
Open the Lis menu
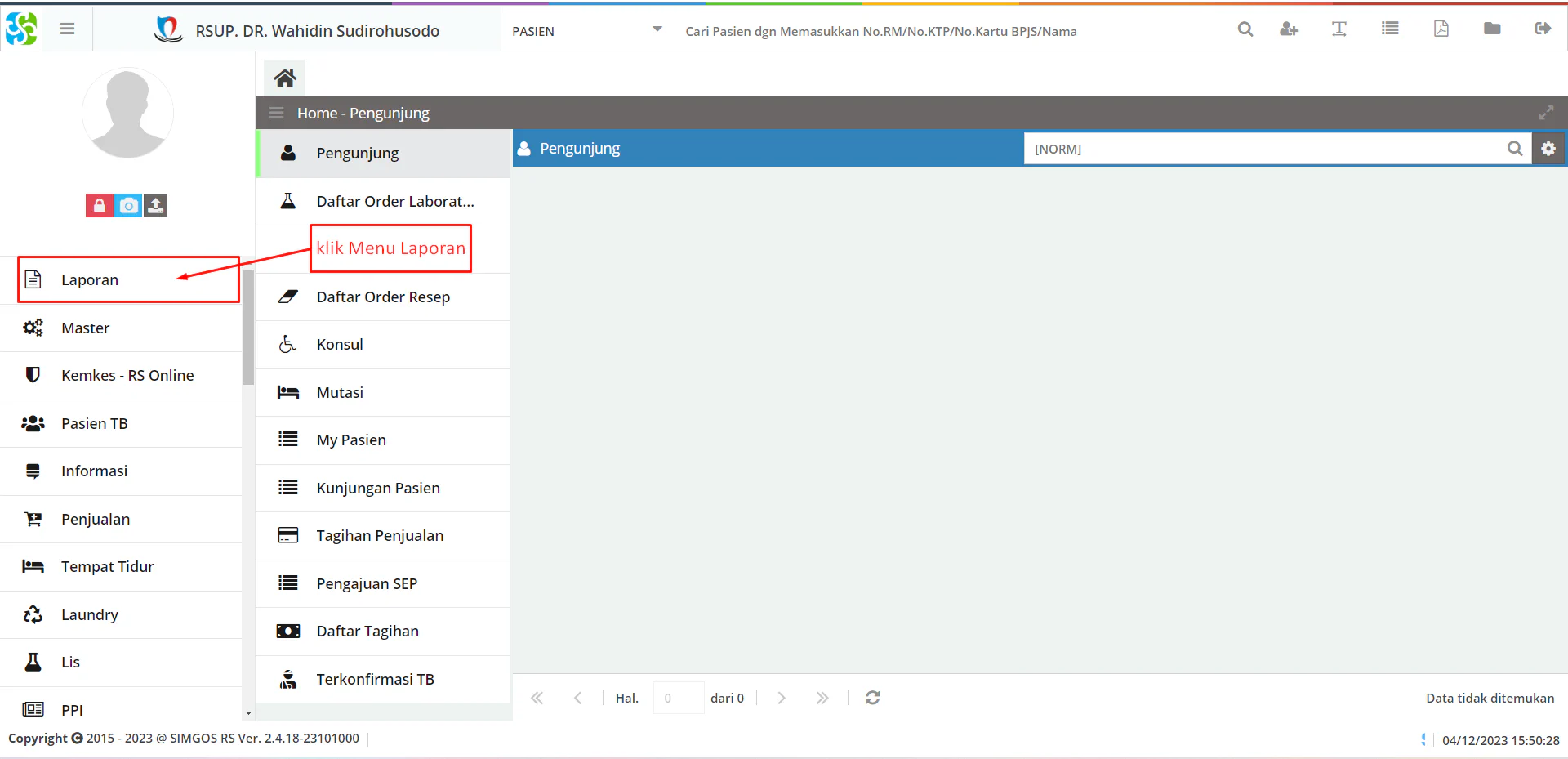point(121,662)
